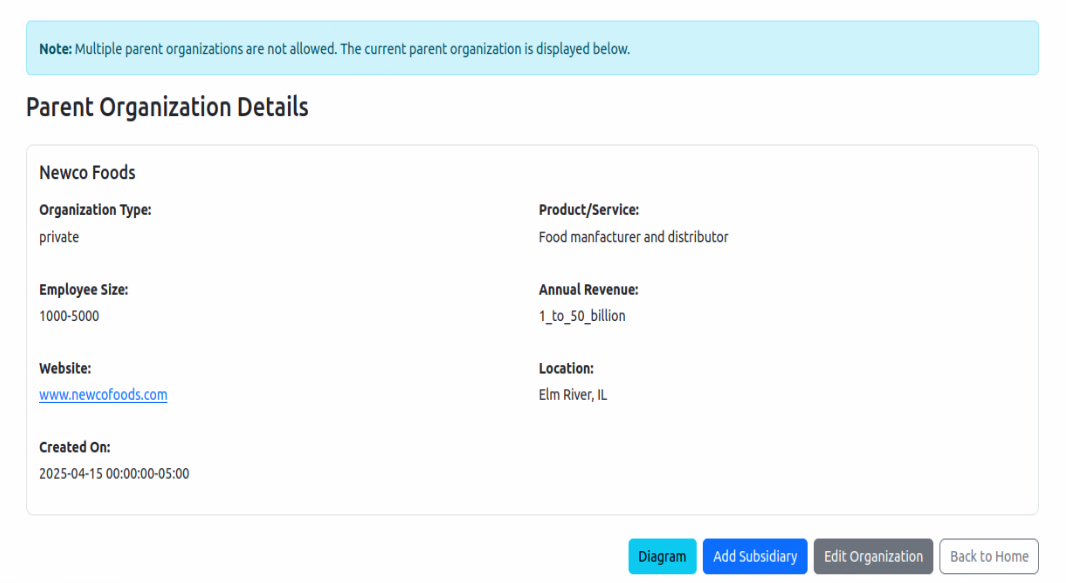Click the note about multiple parent organizations
The image size is (1066, 583).
334,48
